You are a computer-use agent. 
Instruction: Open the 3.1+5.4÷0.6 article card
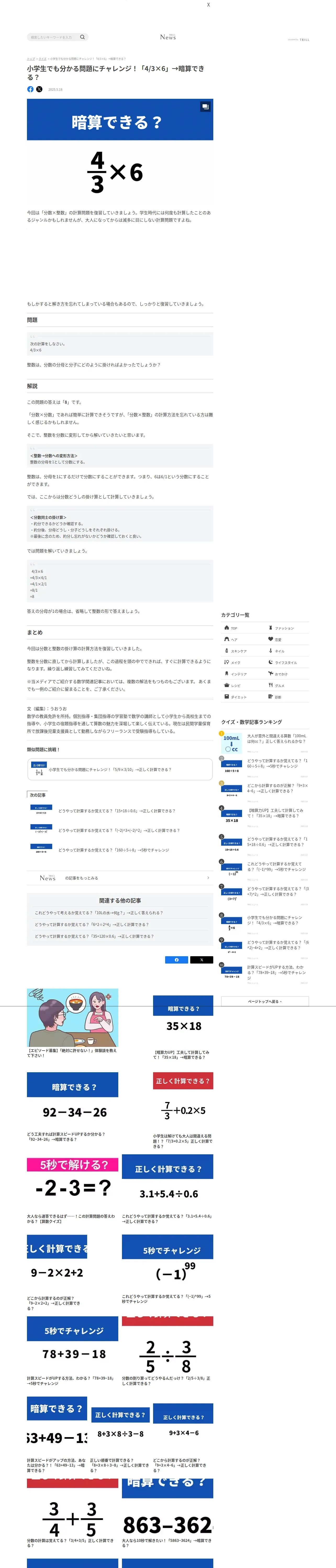point(168,1189)
